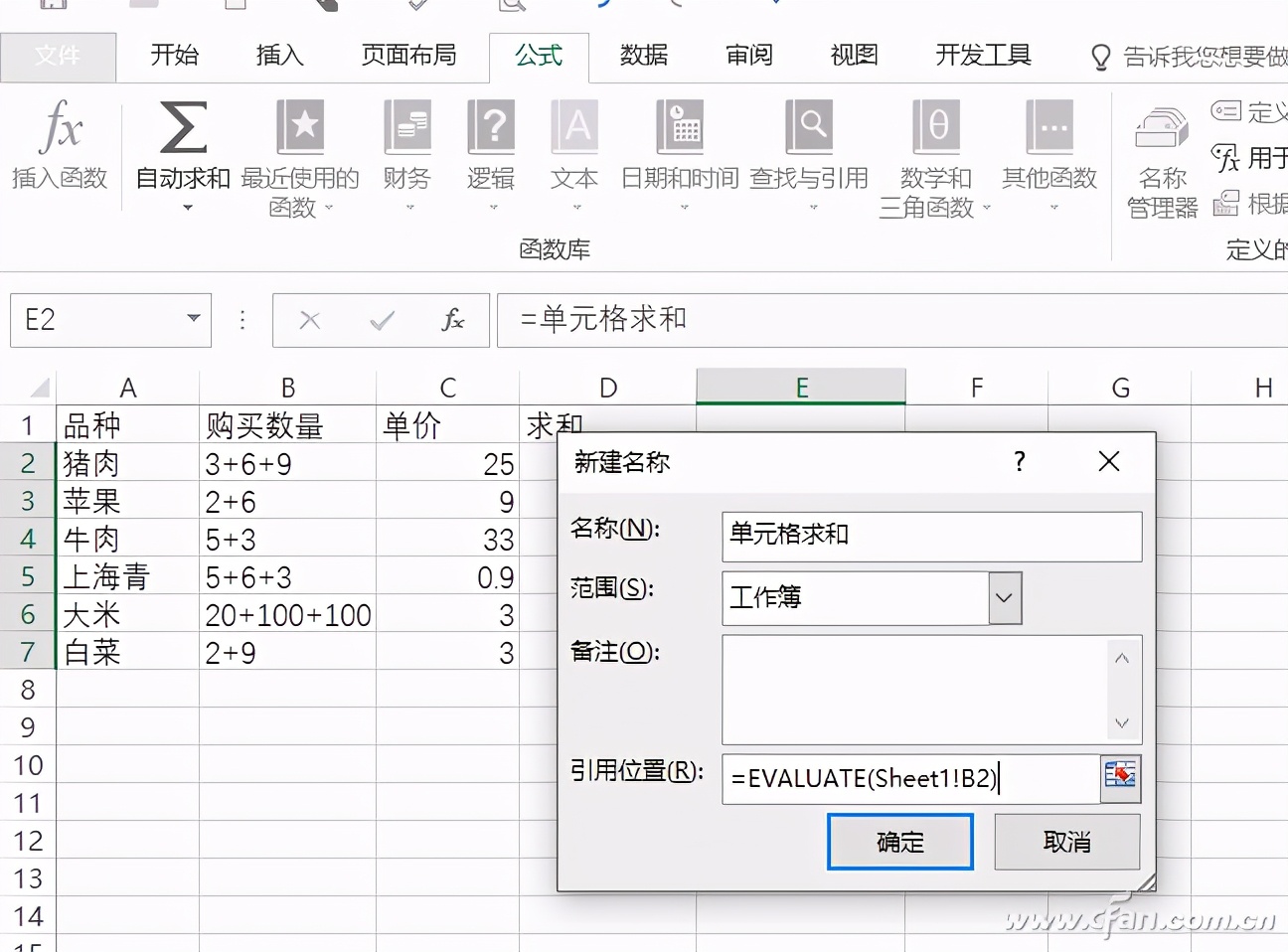Click the help question mark in dialog
Screen dimensions: 1288x952
click(1020, 461)
